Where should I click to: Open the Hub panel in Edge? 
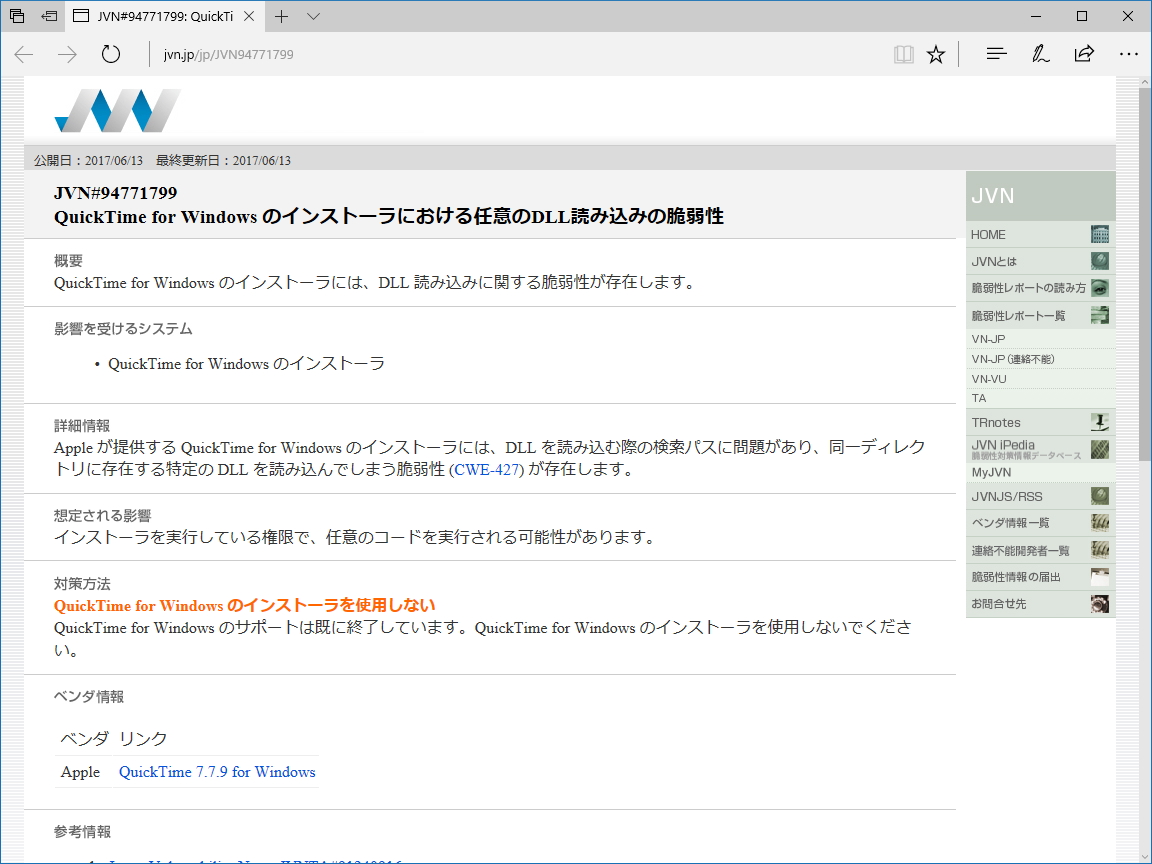point(996,54)
